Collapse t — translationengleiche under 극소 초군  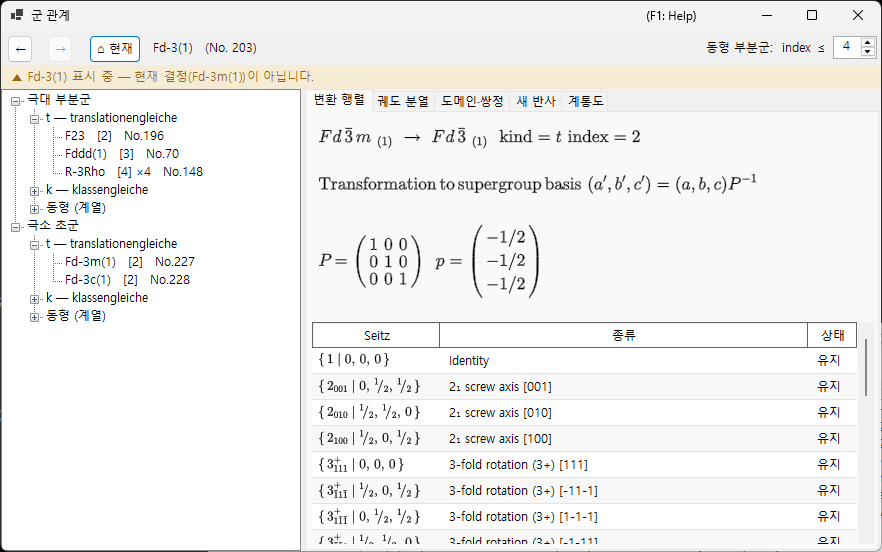[x=34, y=245]
